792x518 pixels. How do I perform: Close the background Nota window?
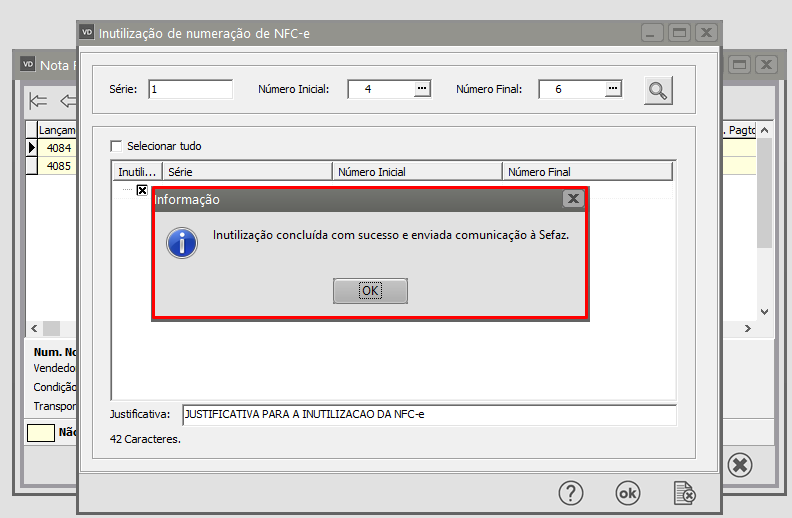[x=767, y=65]
